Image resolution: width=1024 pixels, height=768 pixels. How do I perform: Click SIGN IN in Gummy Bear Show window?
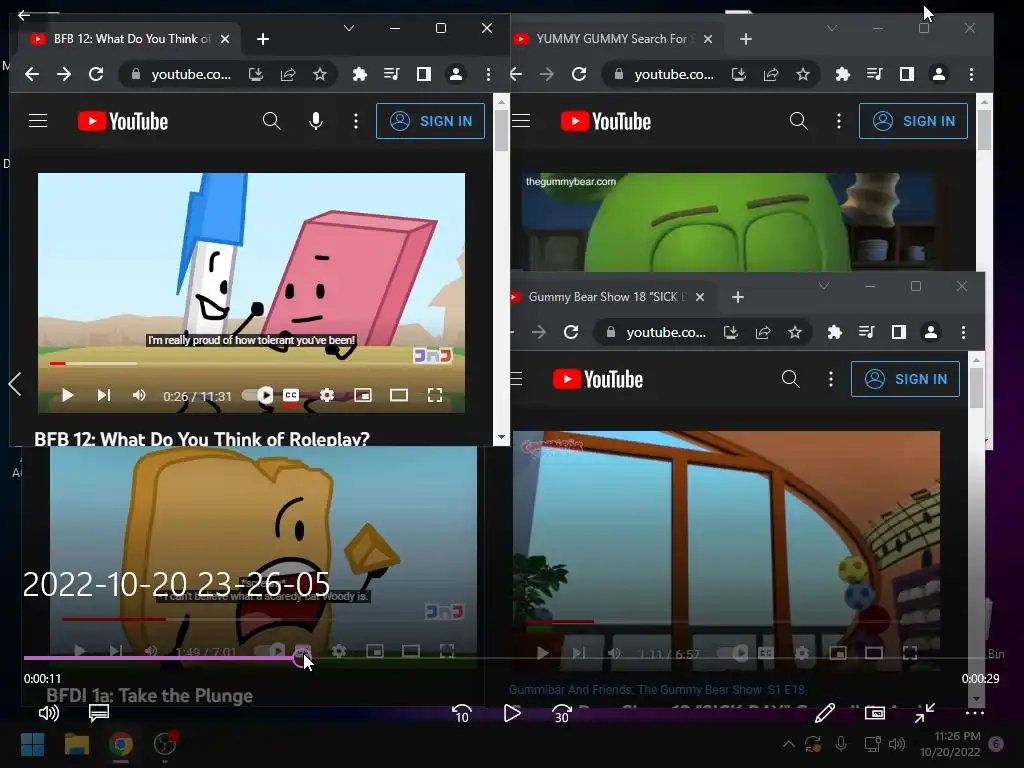pyautogui.click(x=906, y=379)
